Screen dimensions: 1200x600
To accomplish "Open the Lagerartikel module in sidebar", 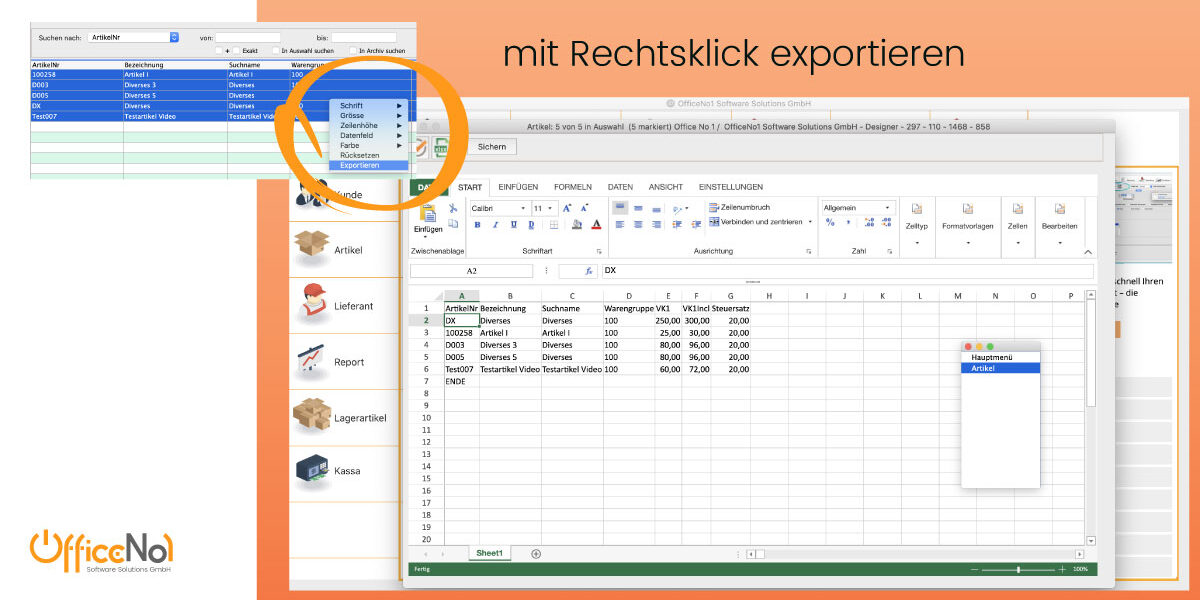I will tap(347, 417).
